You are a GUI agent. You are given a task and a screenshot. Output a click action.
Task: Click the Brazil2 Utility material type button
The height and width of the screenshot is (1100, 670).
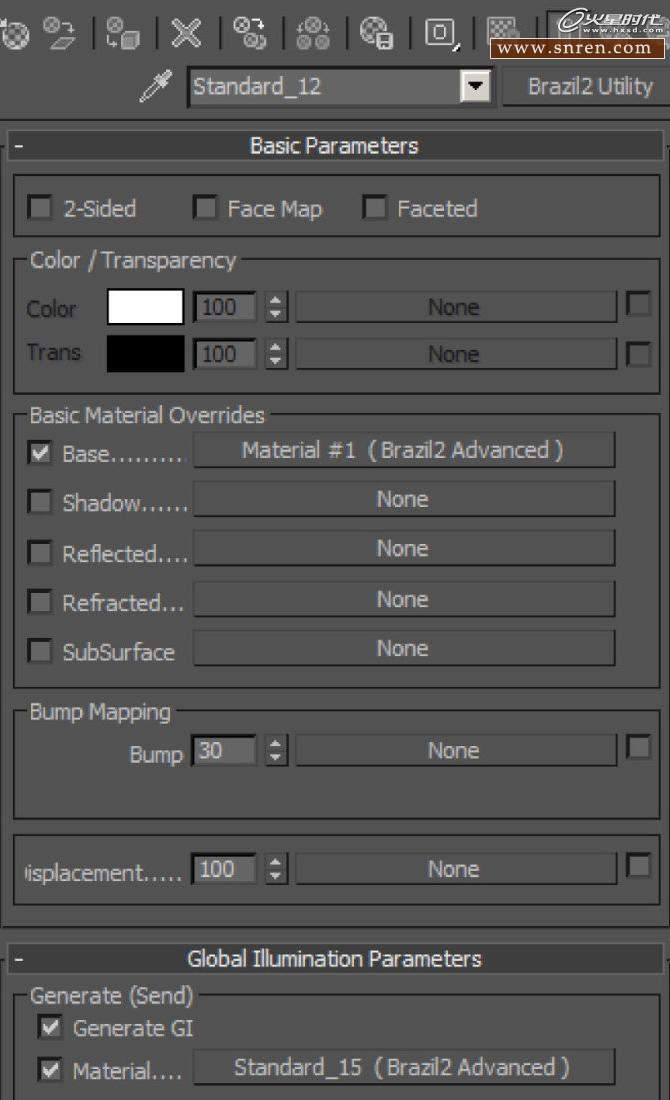[589, 87]
